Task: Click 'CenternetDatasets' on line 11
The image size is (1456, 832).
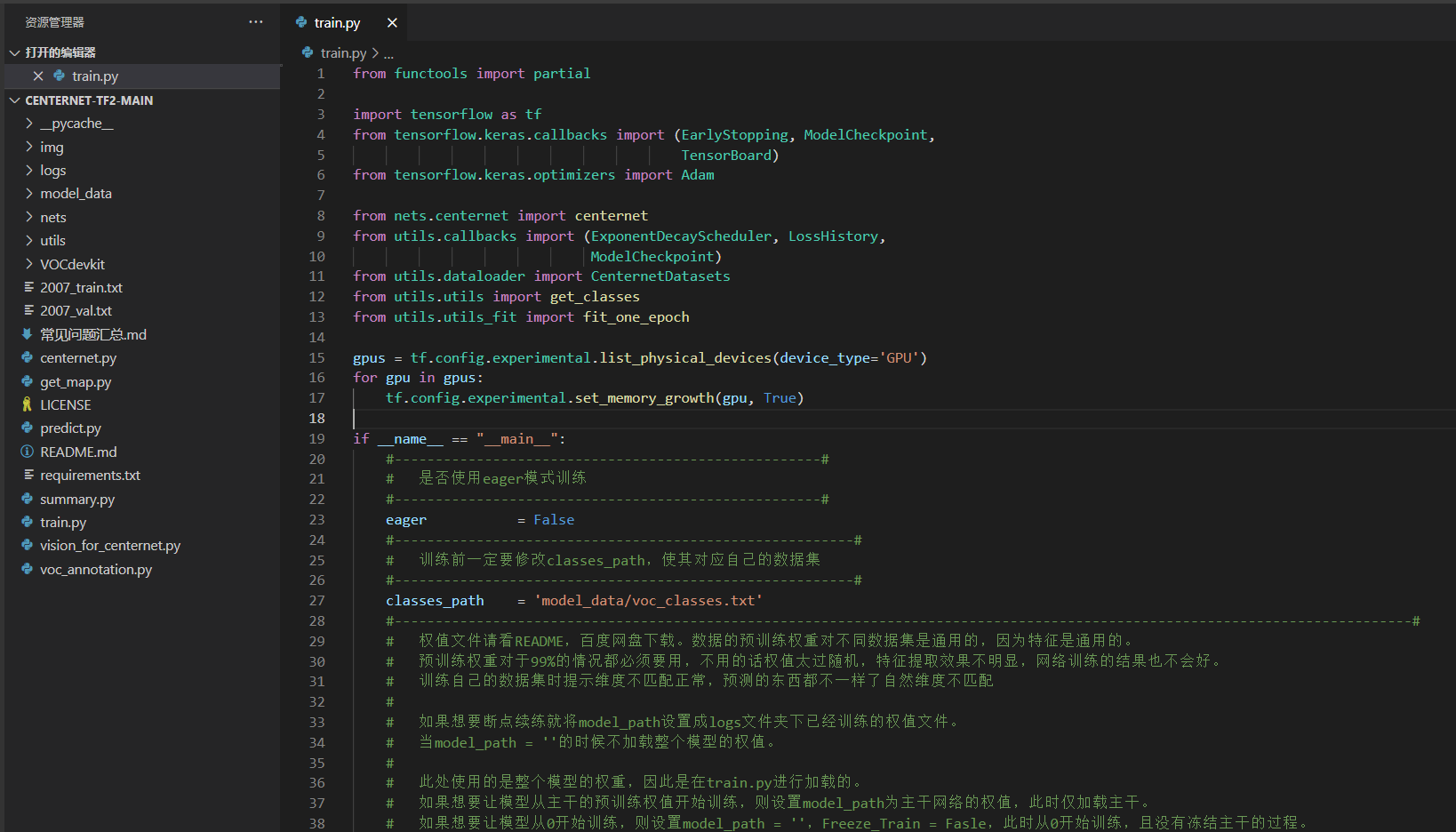Action: click(660, 276)
